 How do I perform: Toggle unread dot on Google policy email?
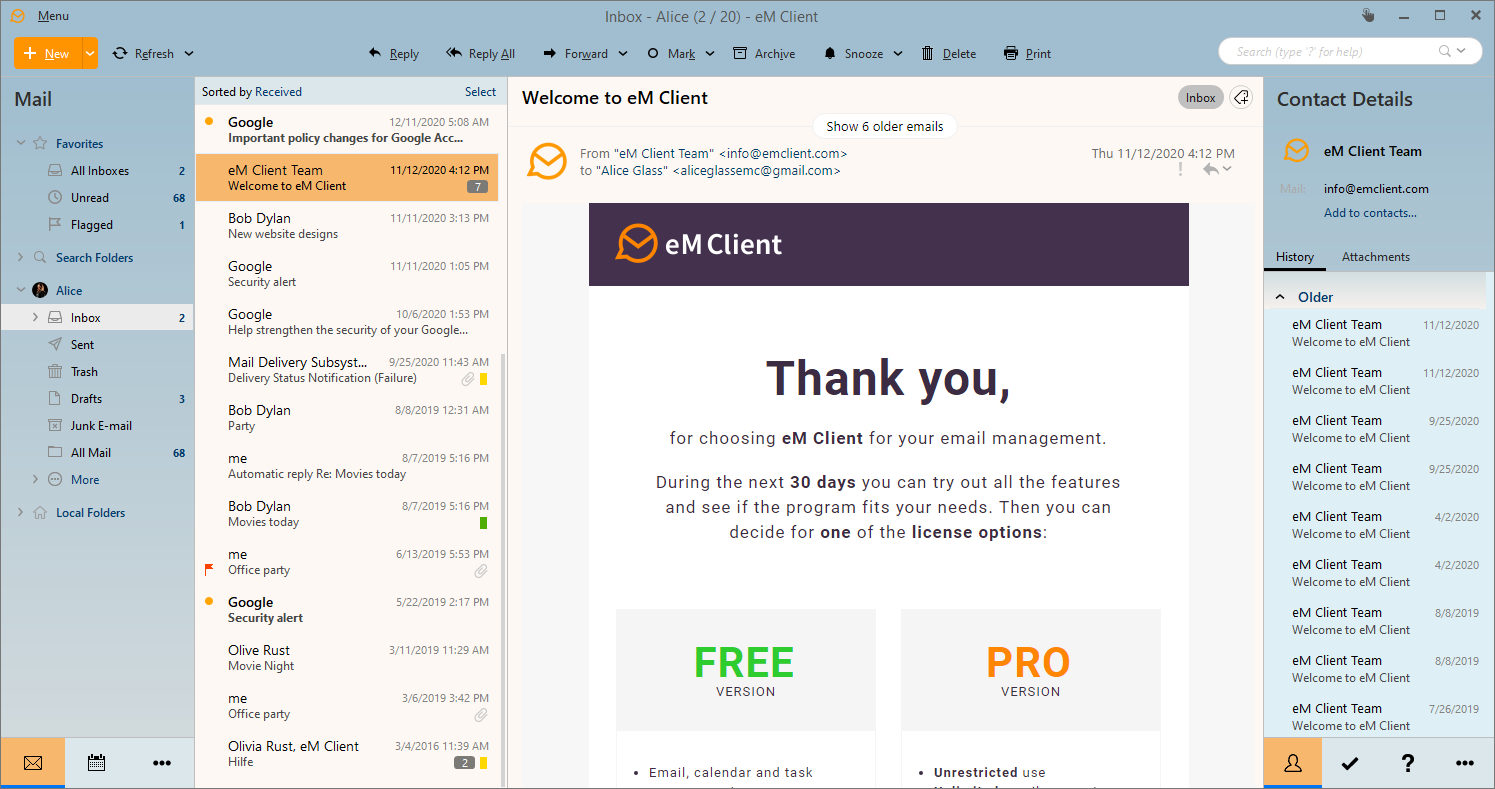(x=209, y=122)
